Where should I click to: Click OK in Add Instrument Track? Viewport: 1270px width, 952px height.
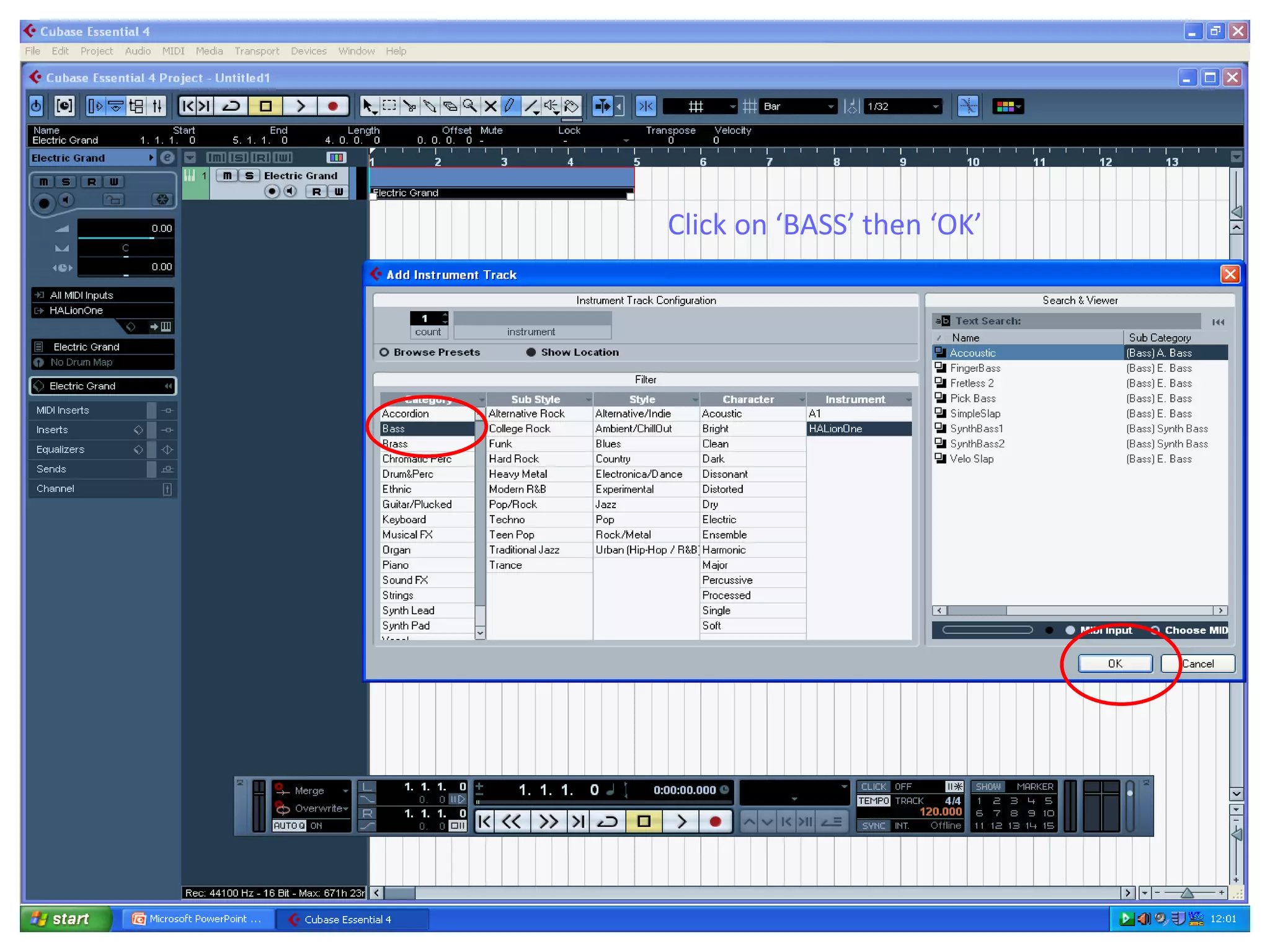pos(1115,664)
